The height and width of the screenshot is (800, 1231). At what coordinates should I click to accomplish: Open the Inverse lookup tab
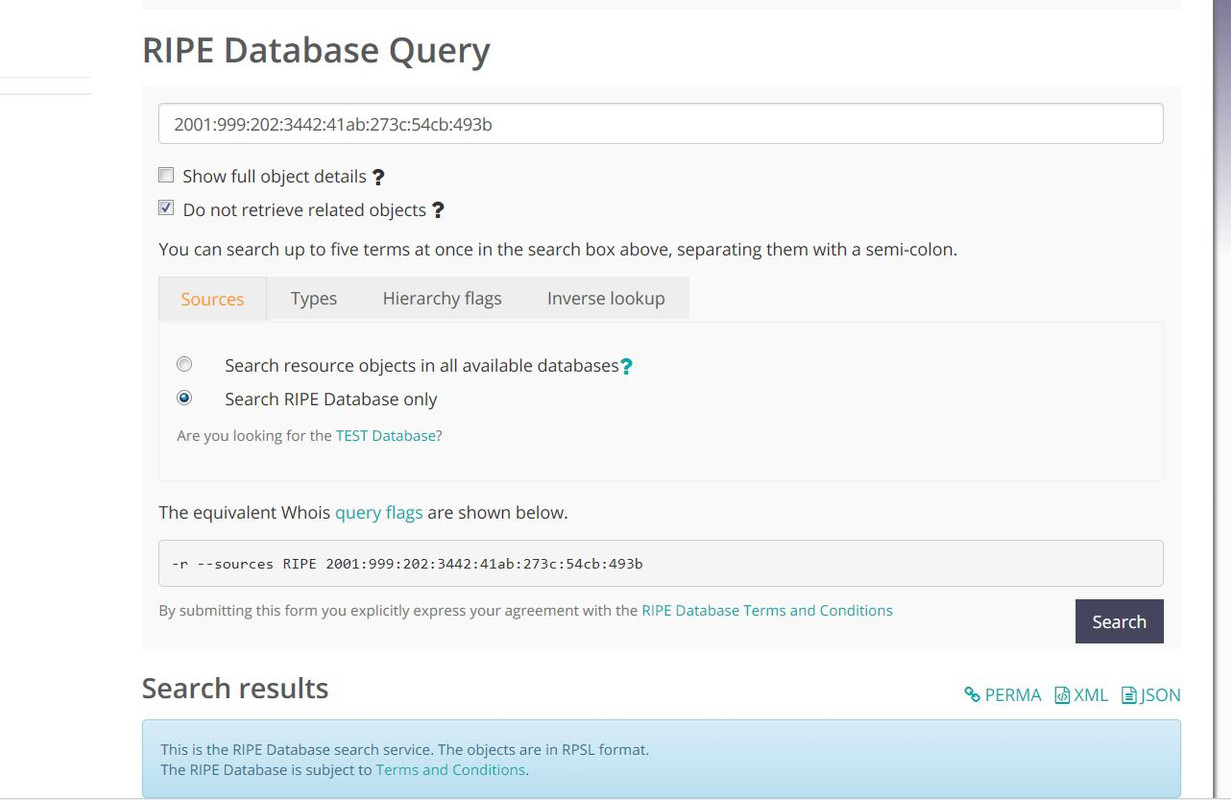tap(606, 298)
